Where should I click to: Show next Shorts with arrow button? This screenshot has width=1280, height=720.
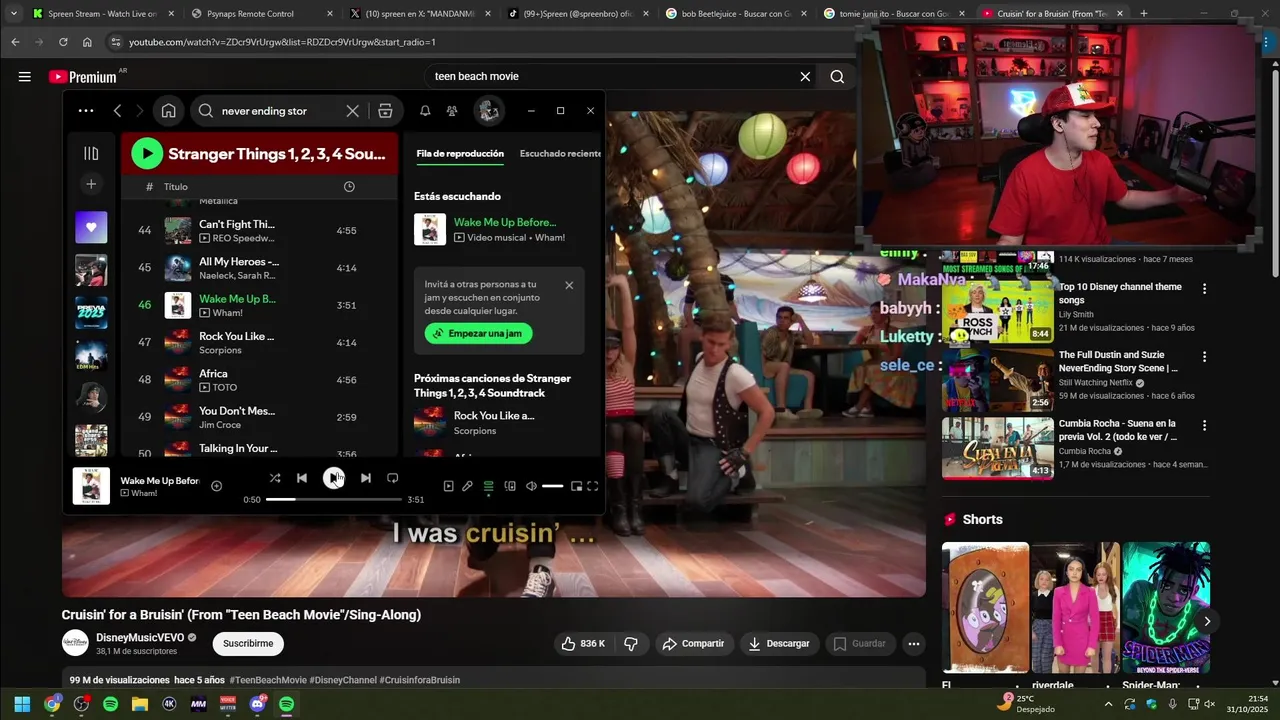1207,621
